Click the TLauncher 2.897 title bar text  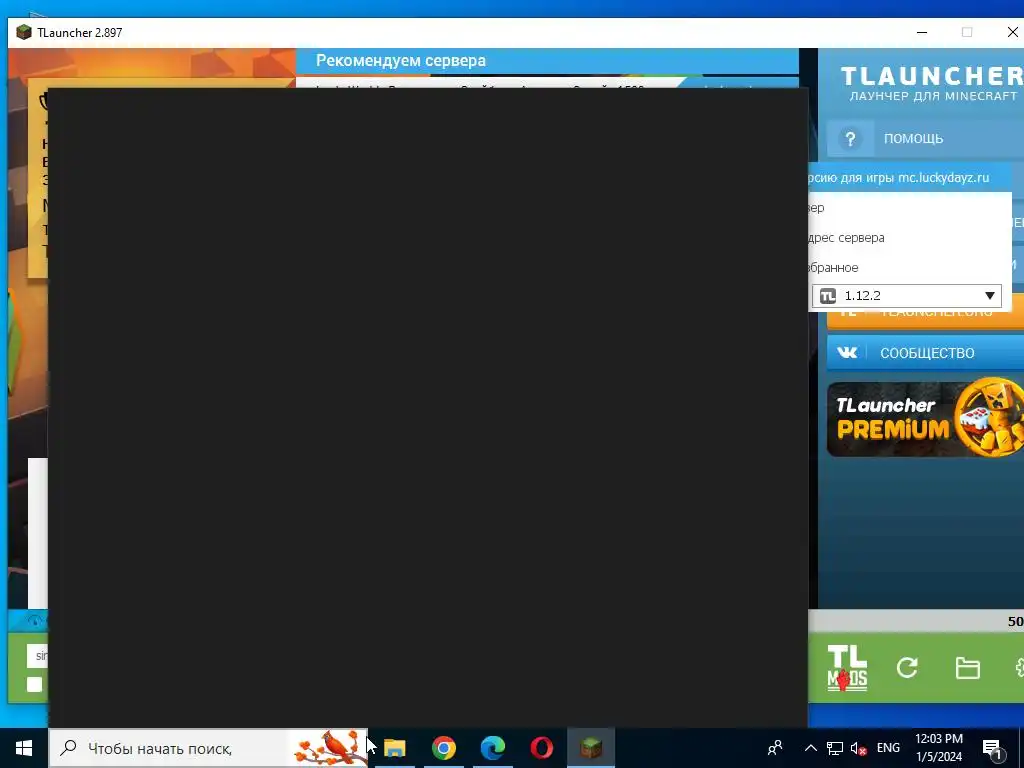80,33
